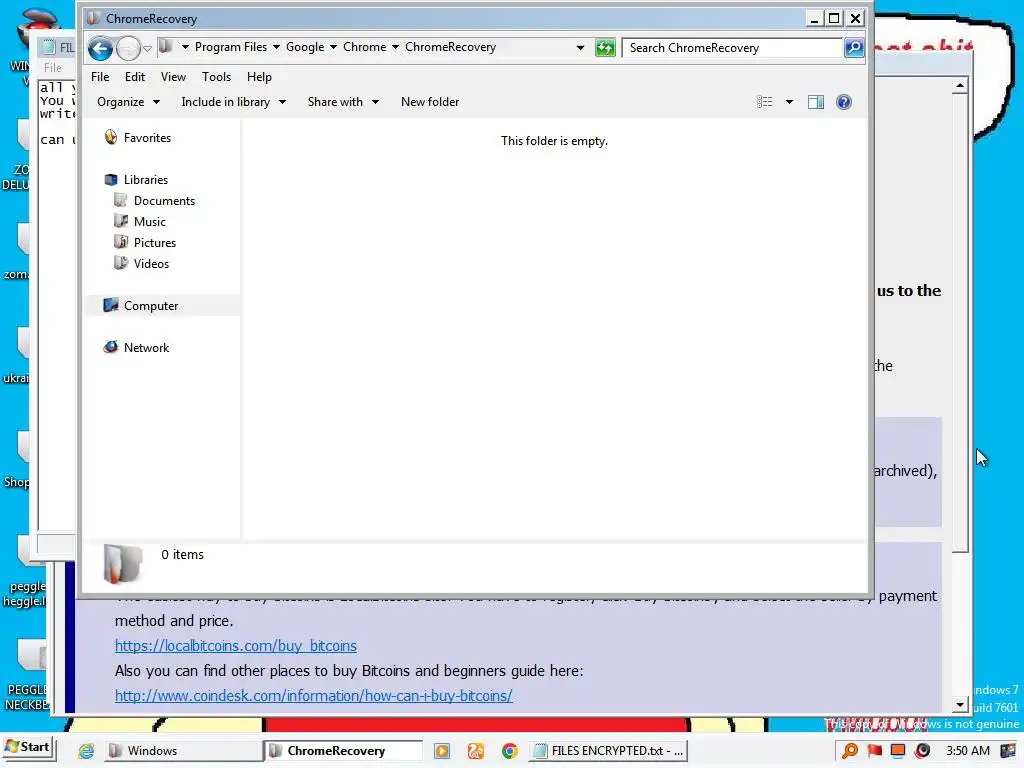Image resolution: width=1024 pixels, height=768 pixels.
Task: Open the Tools menu
Action: click(216, 77)
